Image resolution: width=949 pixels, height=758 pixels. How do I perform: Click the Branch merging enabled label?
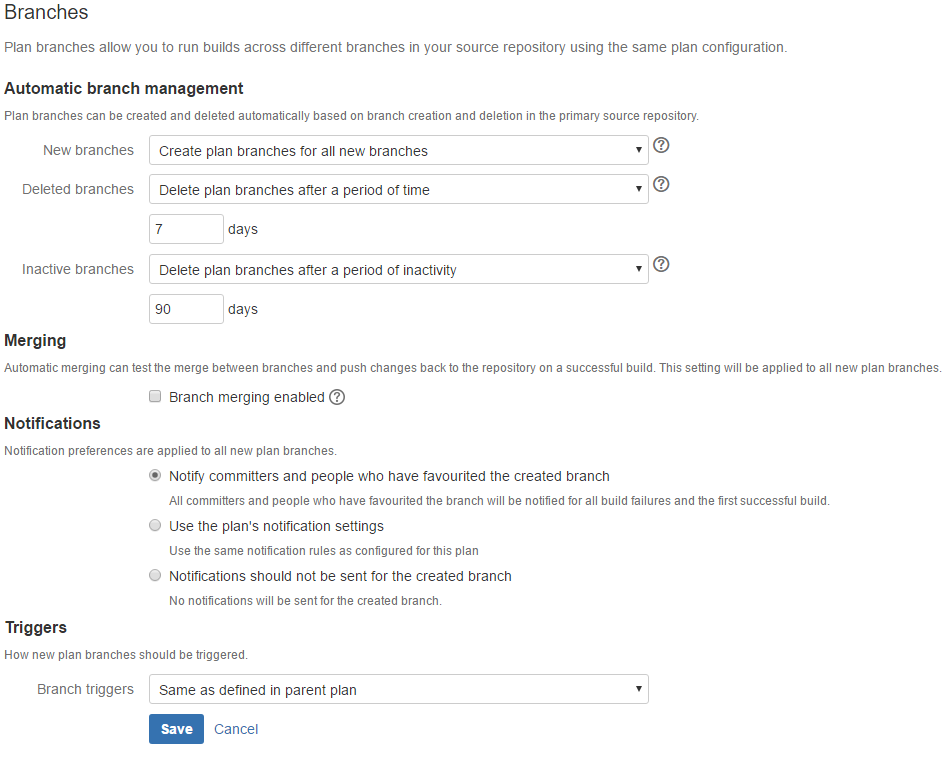(x=247, y=397)
